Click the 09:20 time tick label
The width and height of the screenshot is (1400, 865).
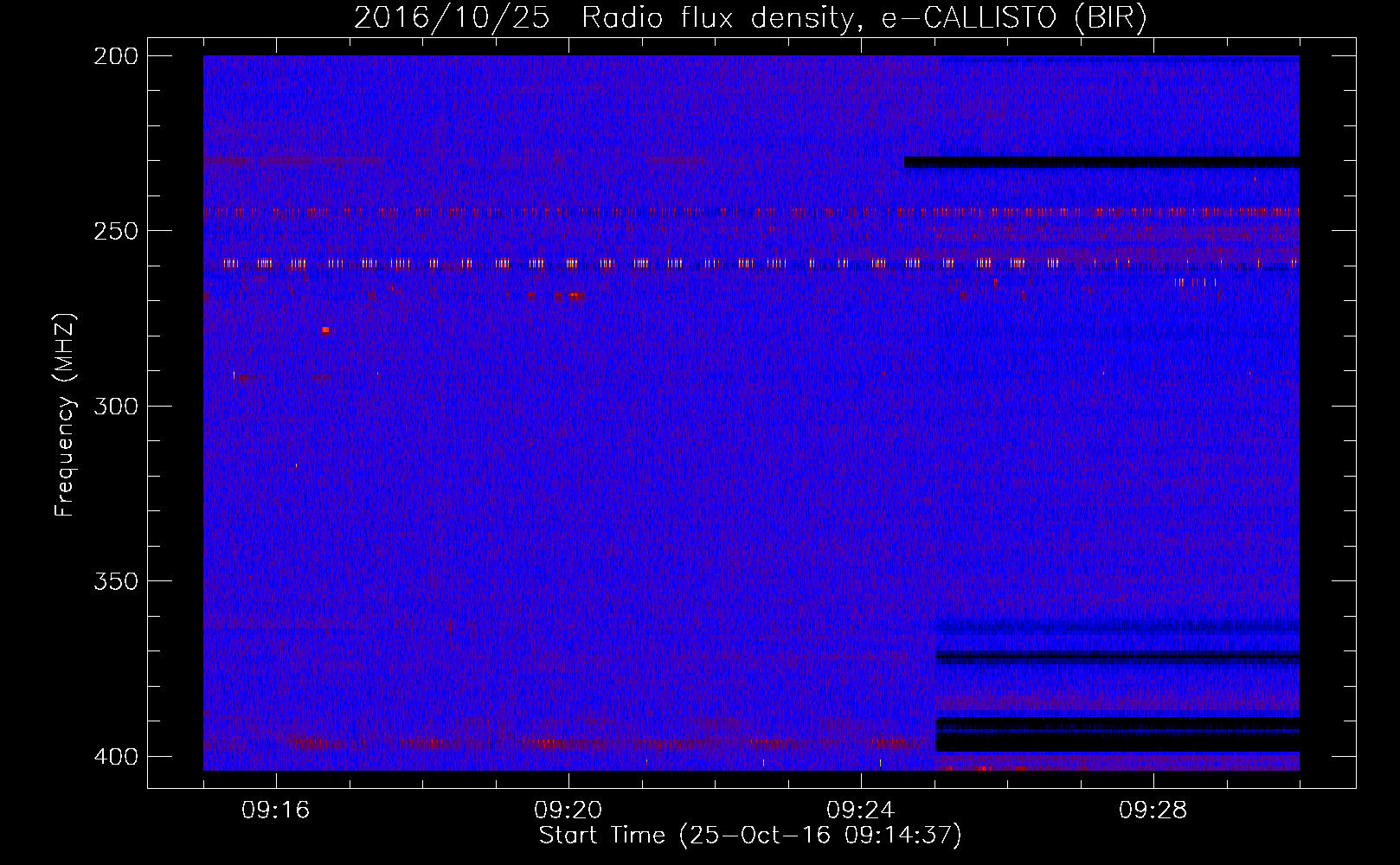coord(568,811)
